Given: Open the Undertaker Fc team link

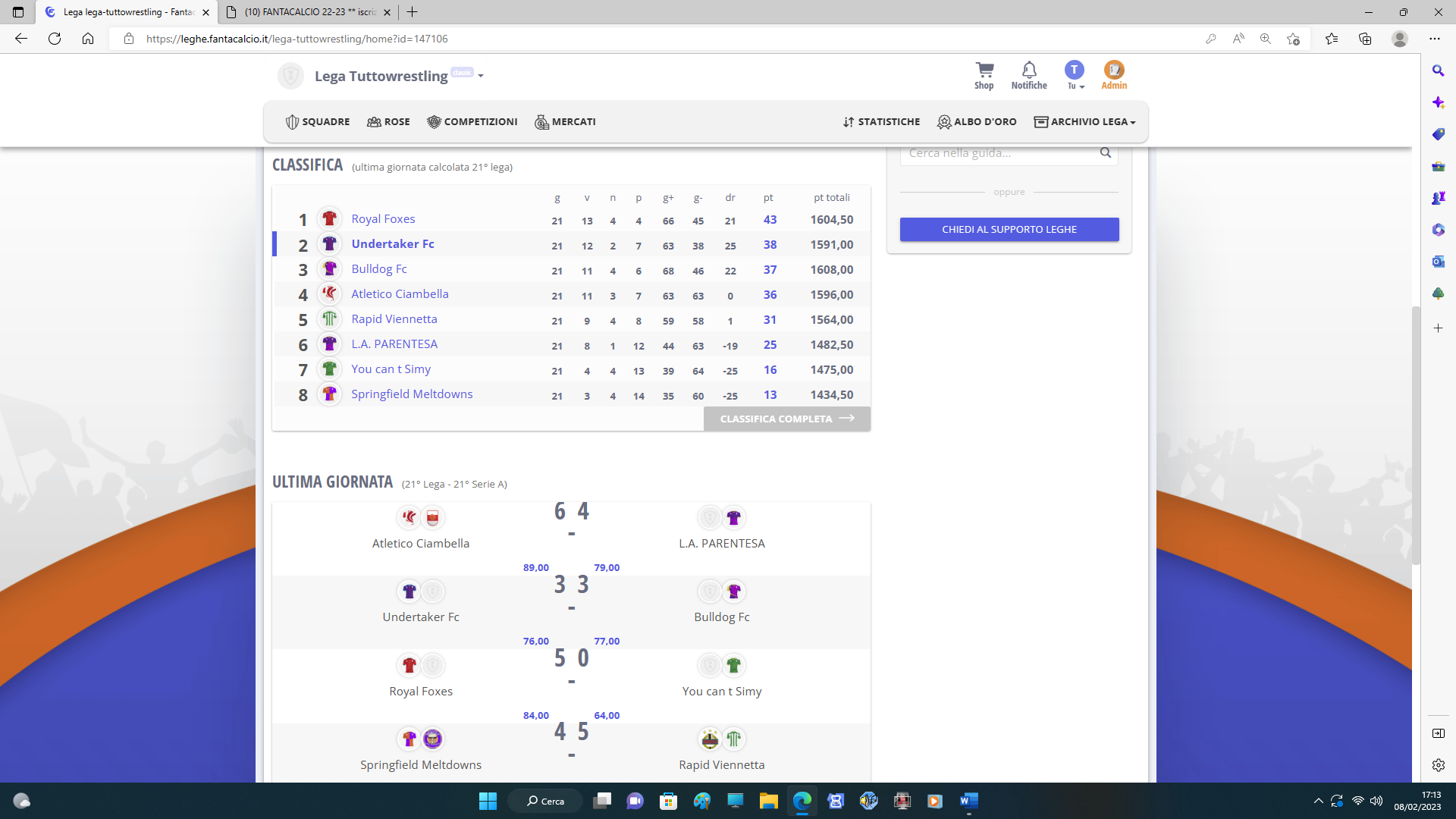Looking at the screenshot, I should tap(393, 244).
